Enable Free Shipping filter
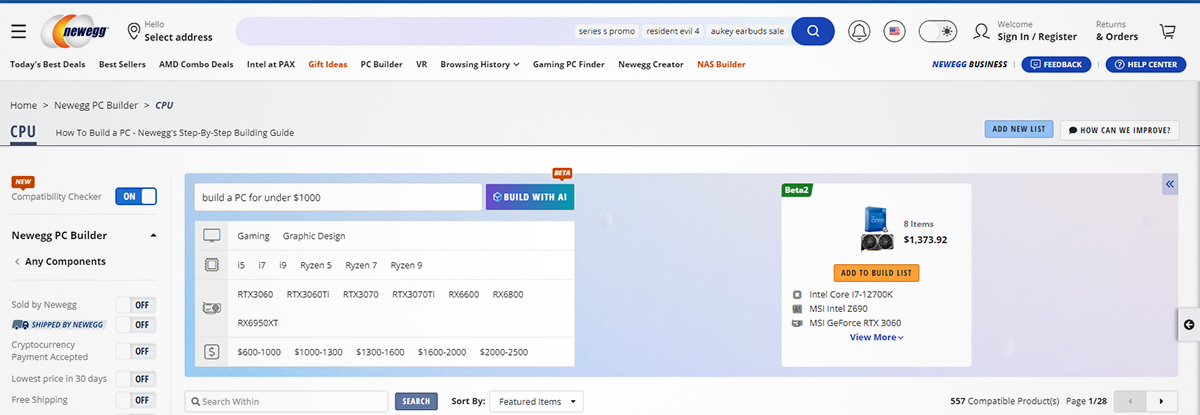This screenshot has height=415, width=1200. point(136,400)
